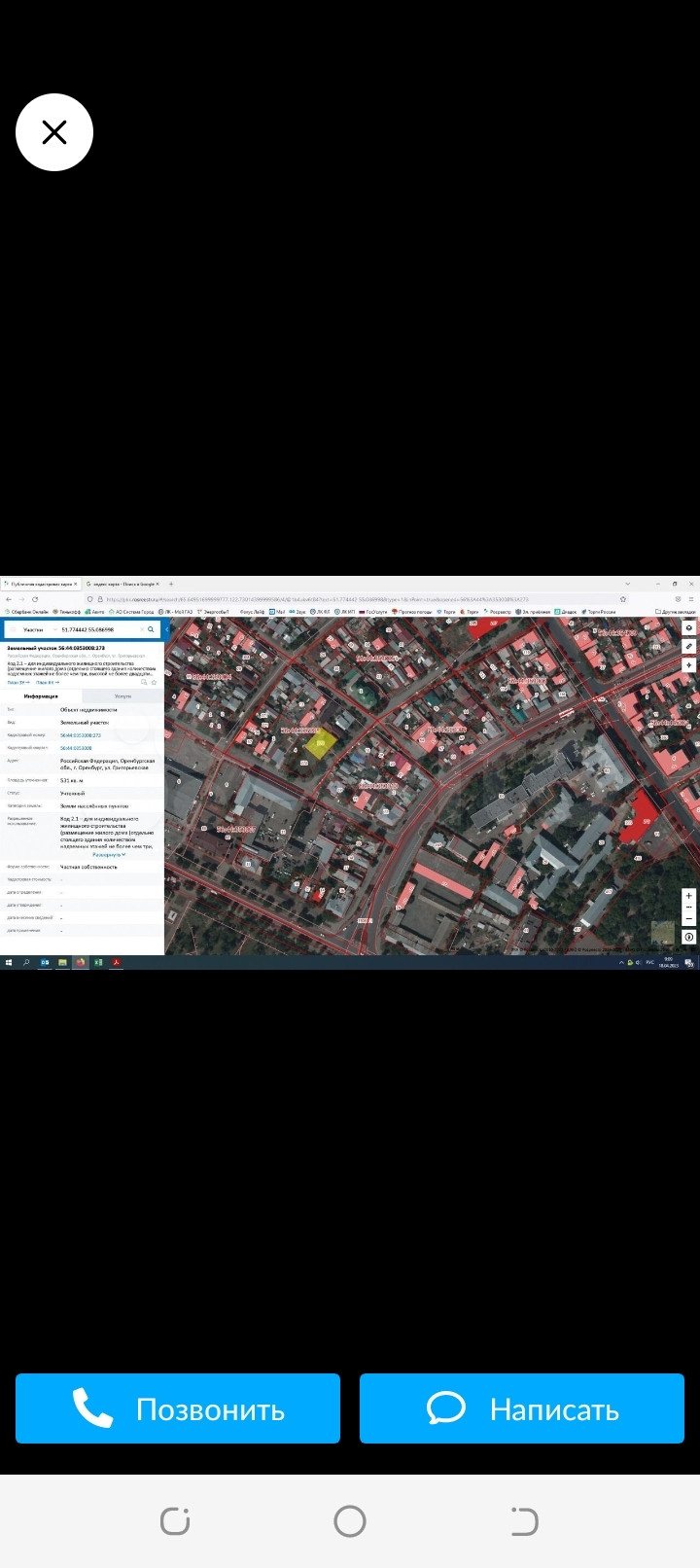Viewport: 700px width, 1568px height.
Task: Open cadastral number 56:44:0353008:273 link
Action: [81, 735]
